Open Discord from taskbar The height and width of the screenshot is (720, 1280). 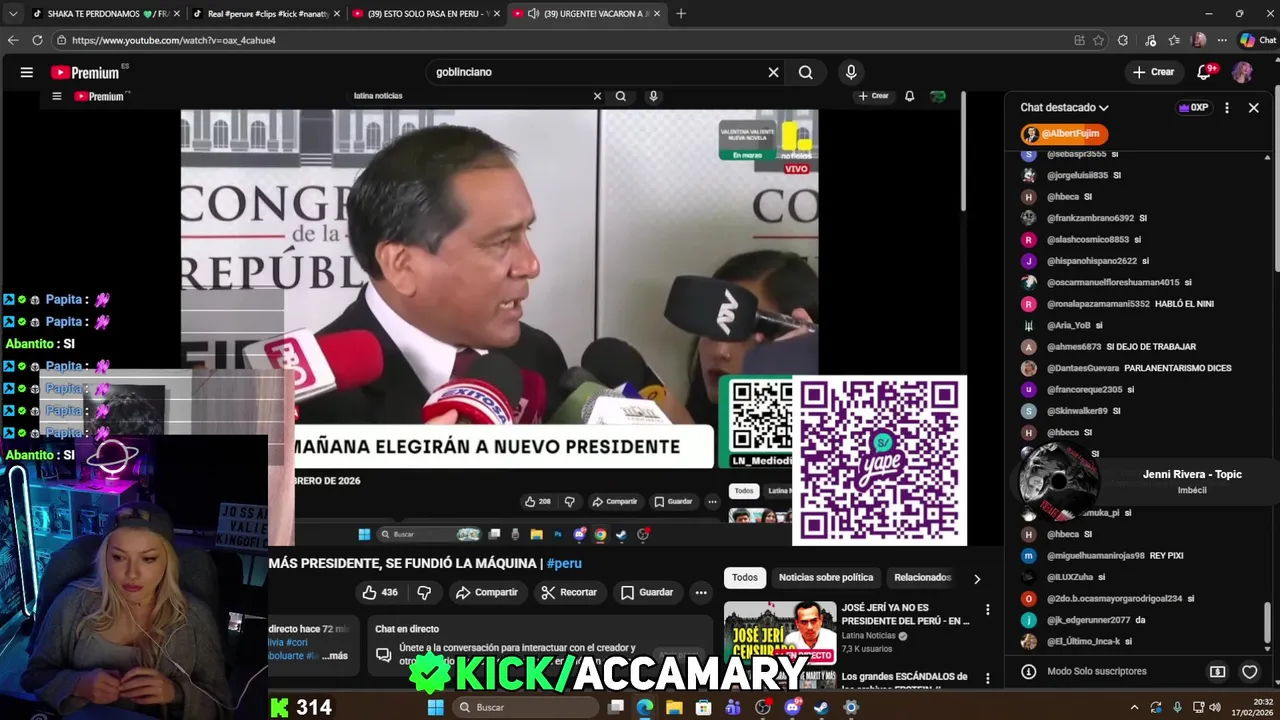tap(792, 707)
